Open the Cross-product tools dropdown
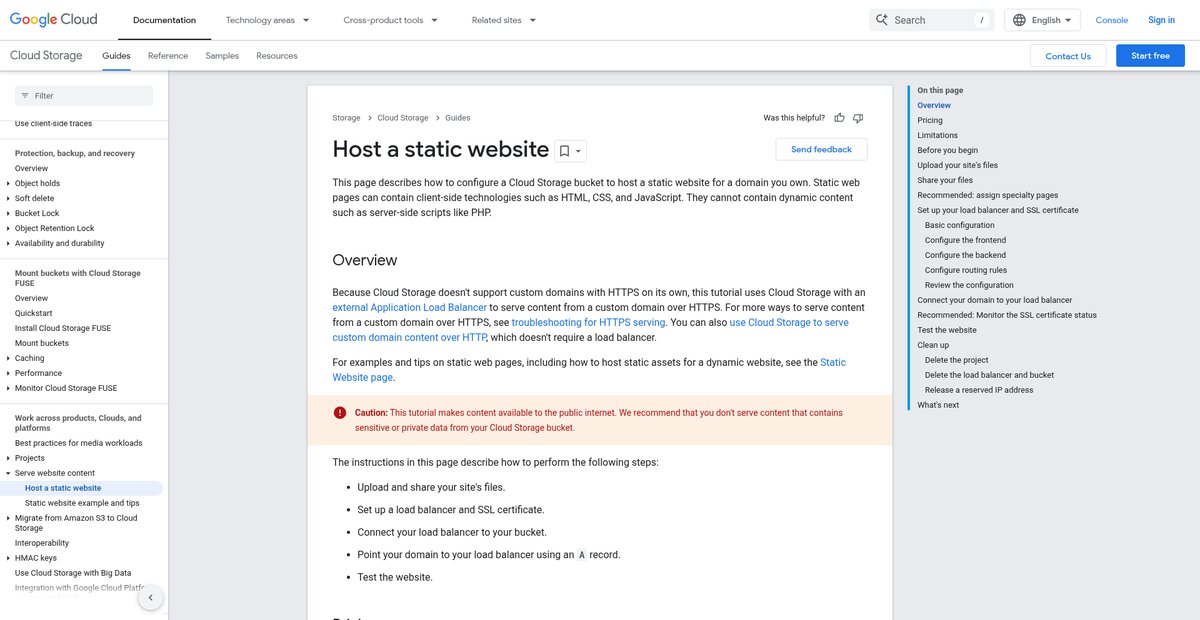 pos(390,20)
